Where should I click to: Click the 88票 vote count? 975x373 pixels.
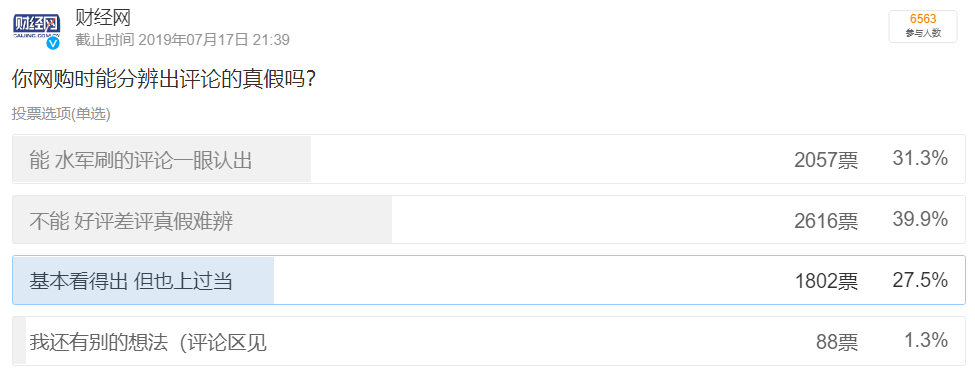(837, 342)
